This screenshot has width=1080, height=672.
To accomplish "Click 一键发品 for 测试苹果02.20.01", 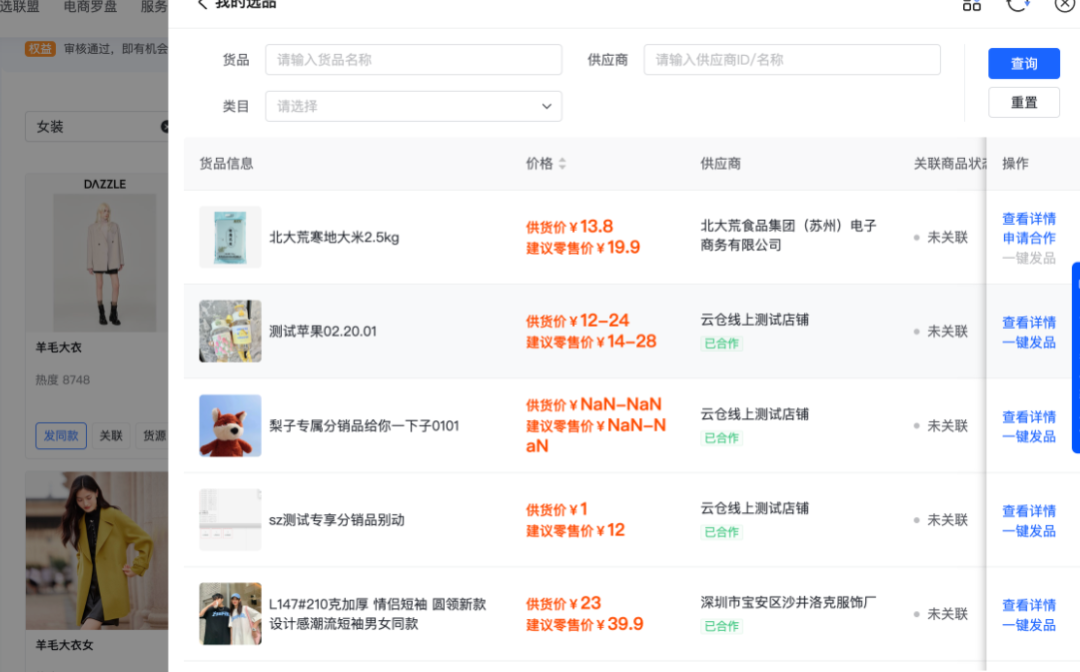I will pos(1029,342).
